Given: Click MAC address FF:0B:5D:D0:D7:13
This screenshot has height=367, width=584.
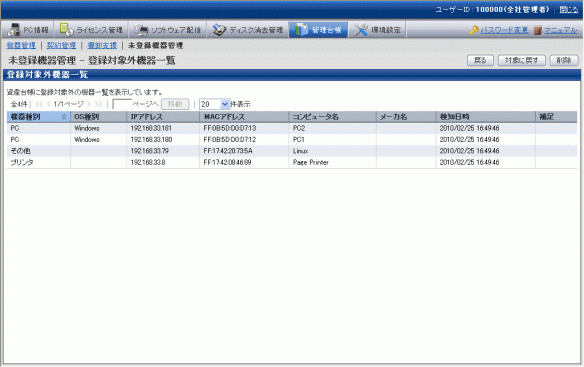Looking at the screenshot, I should [230, 128].
